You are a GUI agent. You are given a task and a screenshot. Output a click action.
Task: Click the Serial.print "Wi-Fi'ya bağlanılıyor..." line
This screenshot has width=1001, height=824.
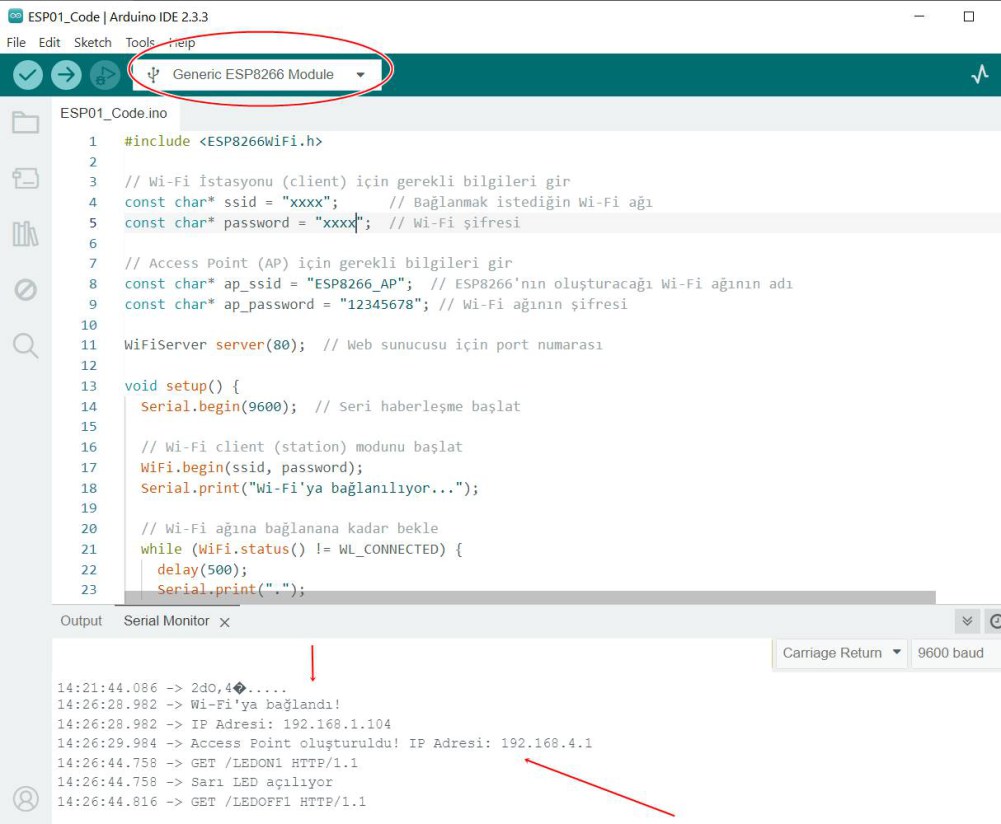coord(310,488)
